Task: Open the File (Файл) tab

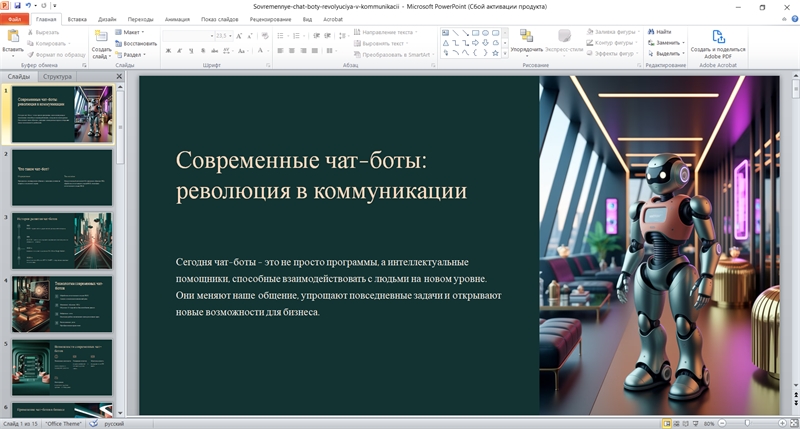Action: coord(14,19)
